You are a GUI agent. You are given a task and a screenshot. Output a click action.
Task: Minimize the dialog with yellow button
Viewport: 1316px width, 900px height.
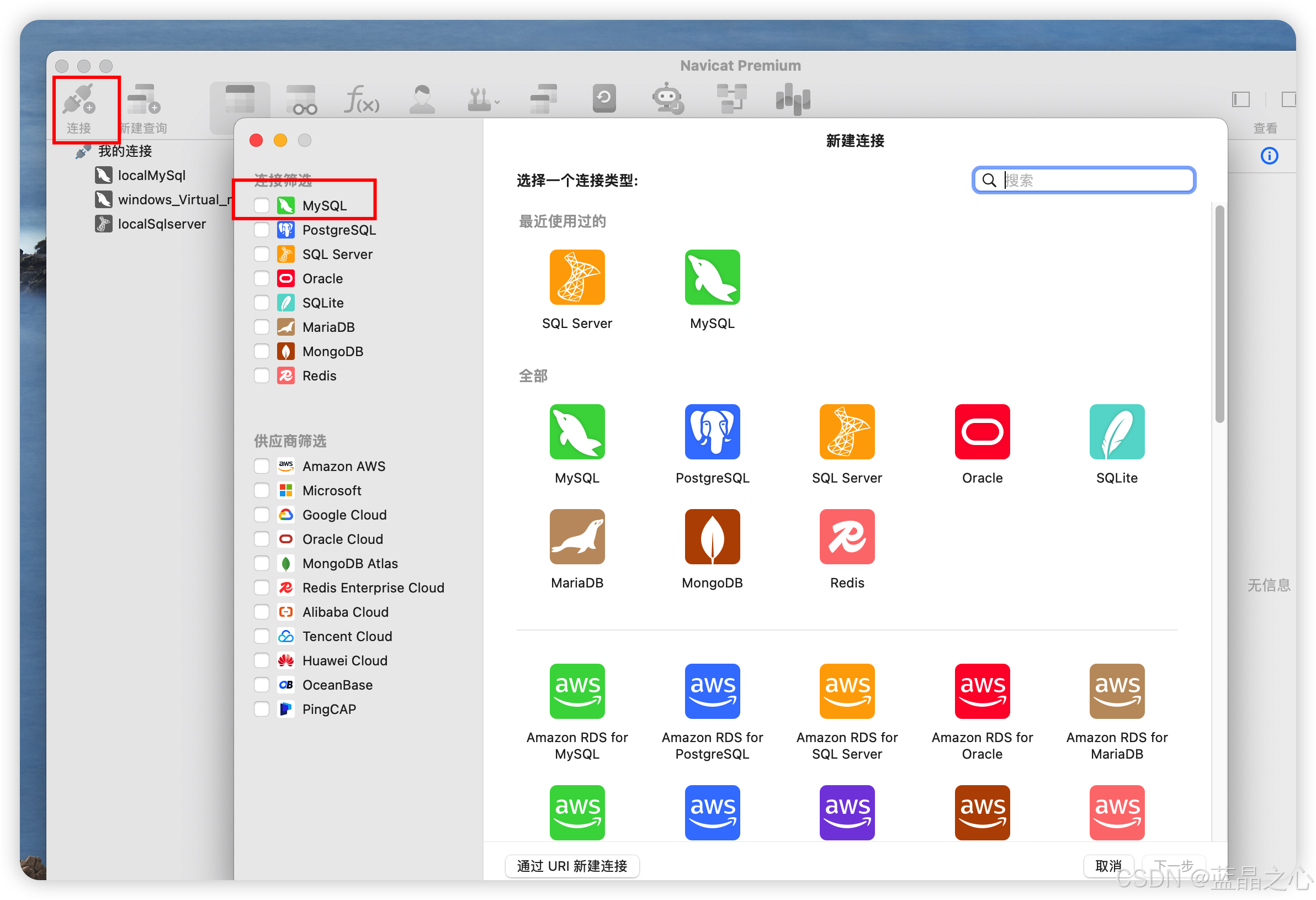pos(280,140)
